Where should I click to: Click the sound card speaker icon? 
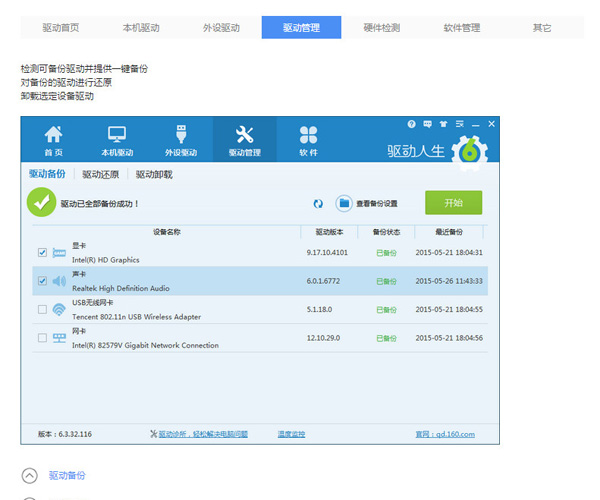click(59, 281)
